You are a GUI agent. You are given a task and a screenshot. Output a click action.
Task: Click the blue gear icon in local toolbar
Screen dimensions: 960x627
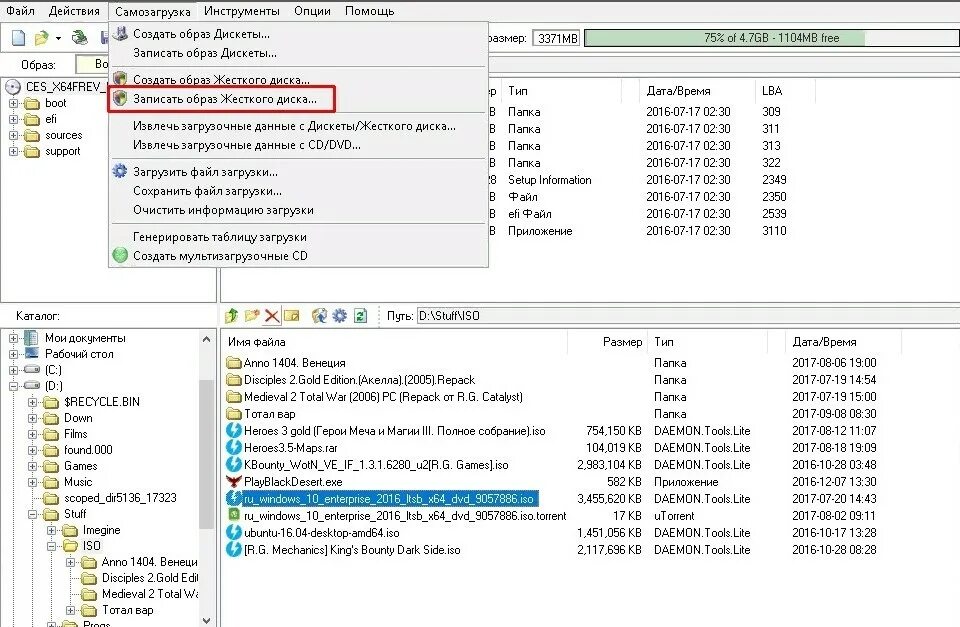coord(339,315)
